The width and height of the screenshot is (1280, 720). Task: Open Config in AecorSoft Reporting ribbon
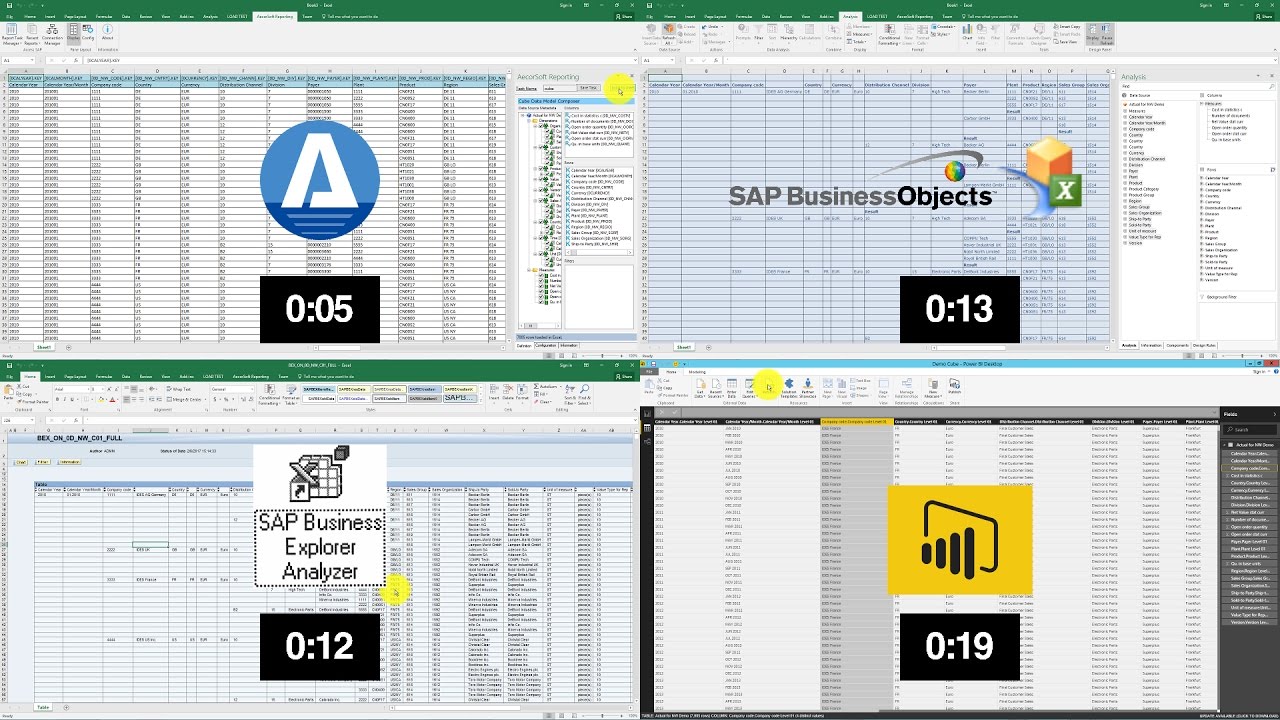(x=88, y=32)
